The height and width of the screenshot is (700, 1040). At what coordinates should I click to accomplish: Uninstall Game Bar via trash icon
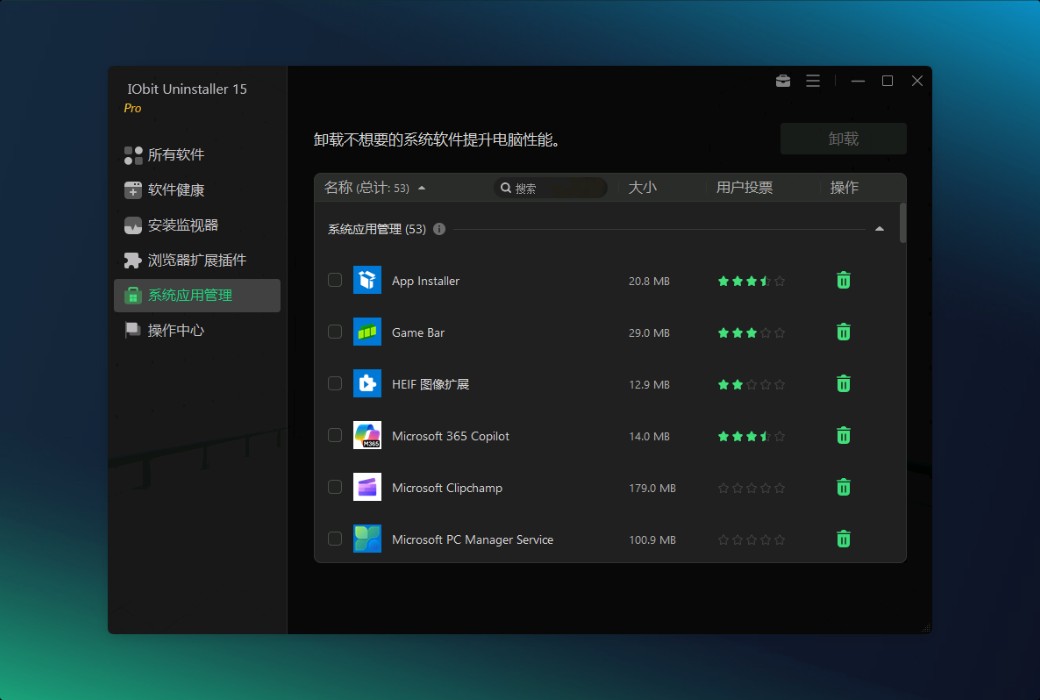[x=843, y=332]
